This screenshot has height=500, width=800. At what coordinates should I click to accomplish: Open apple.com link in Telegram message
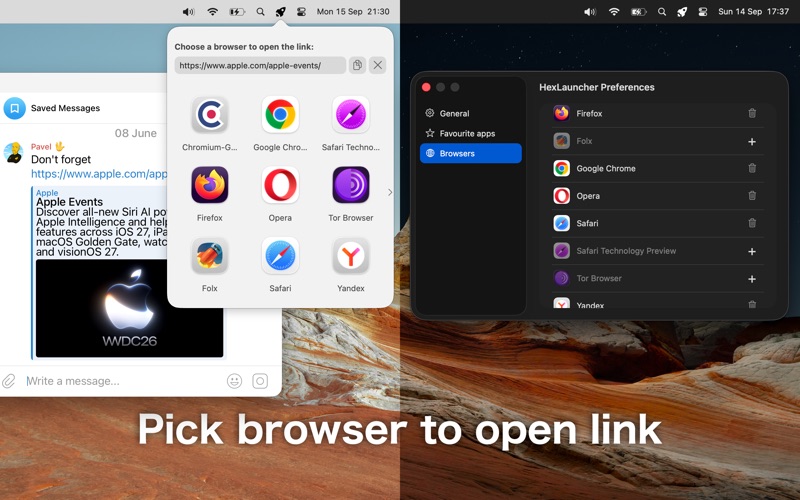(x=99, y=174)
